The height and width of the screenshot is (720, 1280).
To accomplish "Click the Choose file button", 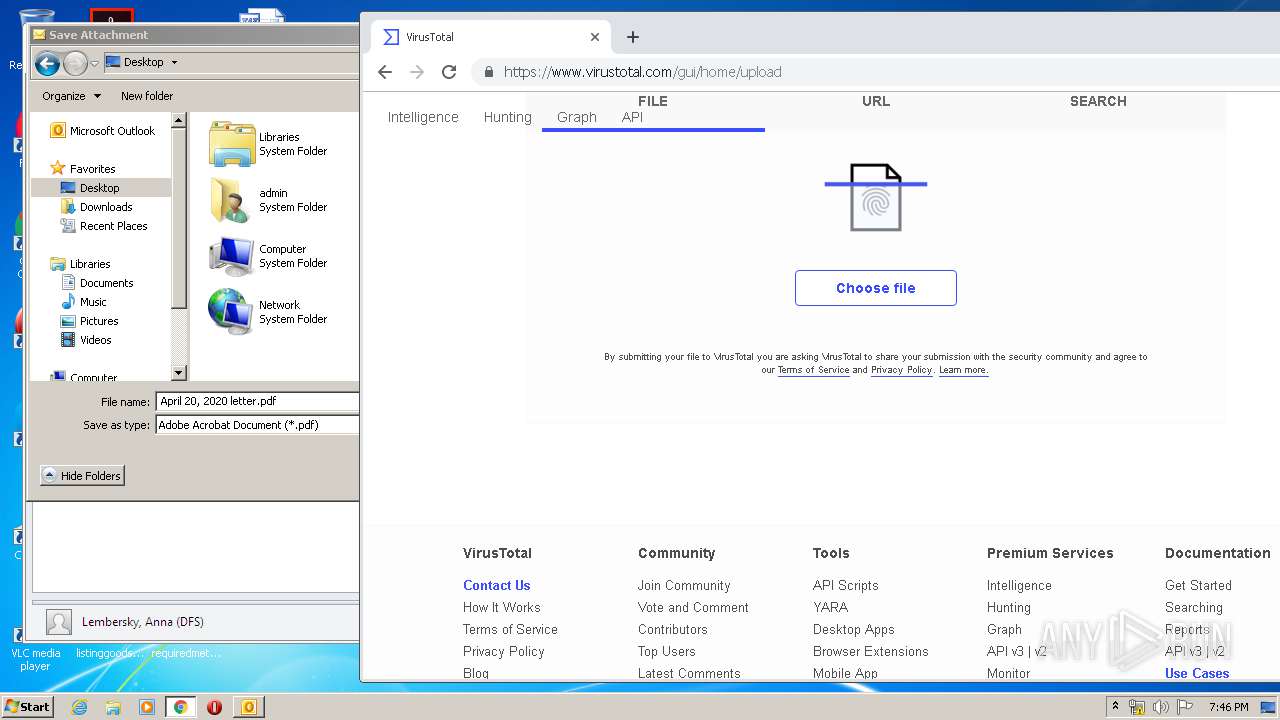I will coord(876,288).
